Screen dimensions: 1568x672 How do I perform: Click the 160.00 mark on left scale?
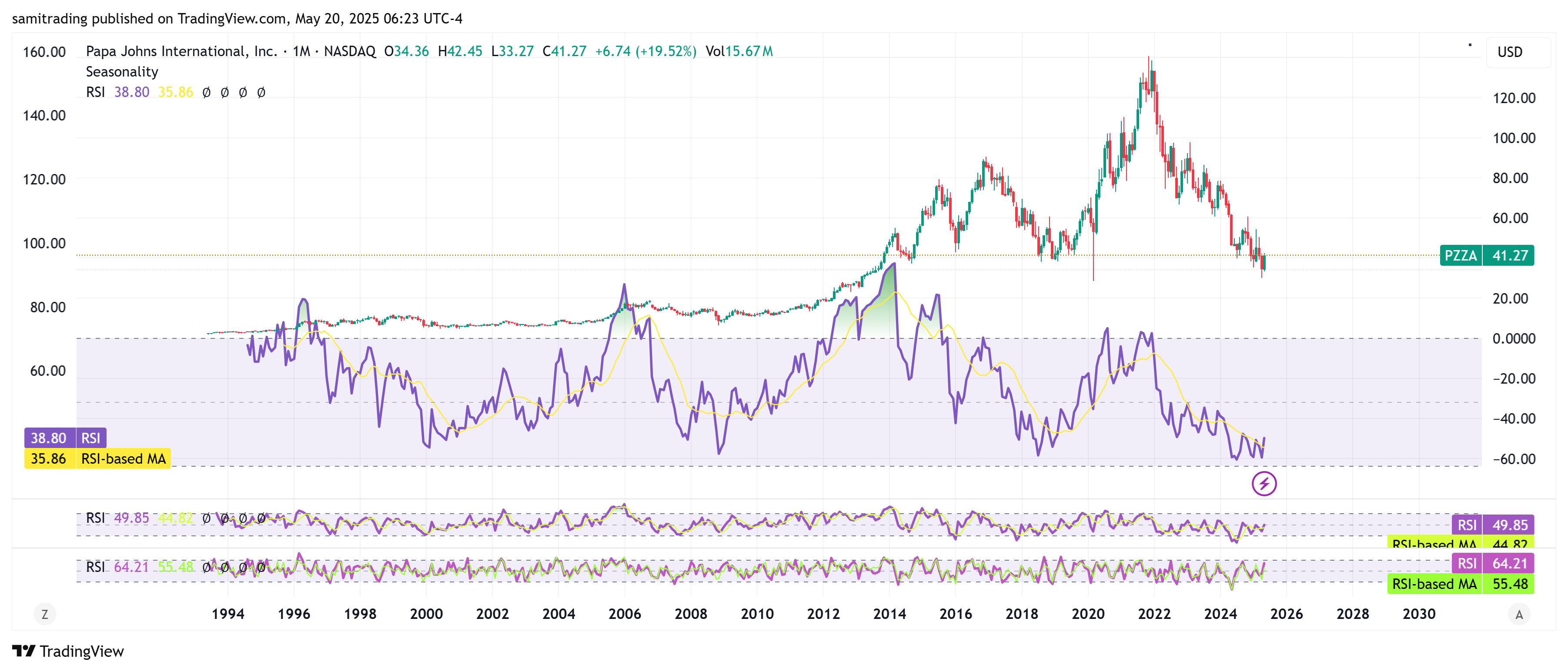point(44,52)
